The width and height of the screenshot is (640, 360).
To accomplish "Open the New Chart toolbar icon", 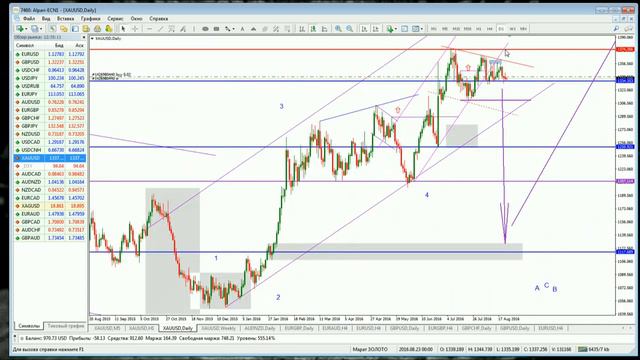I will [x=19, y=29].
